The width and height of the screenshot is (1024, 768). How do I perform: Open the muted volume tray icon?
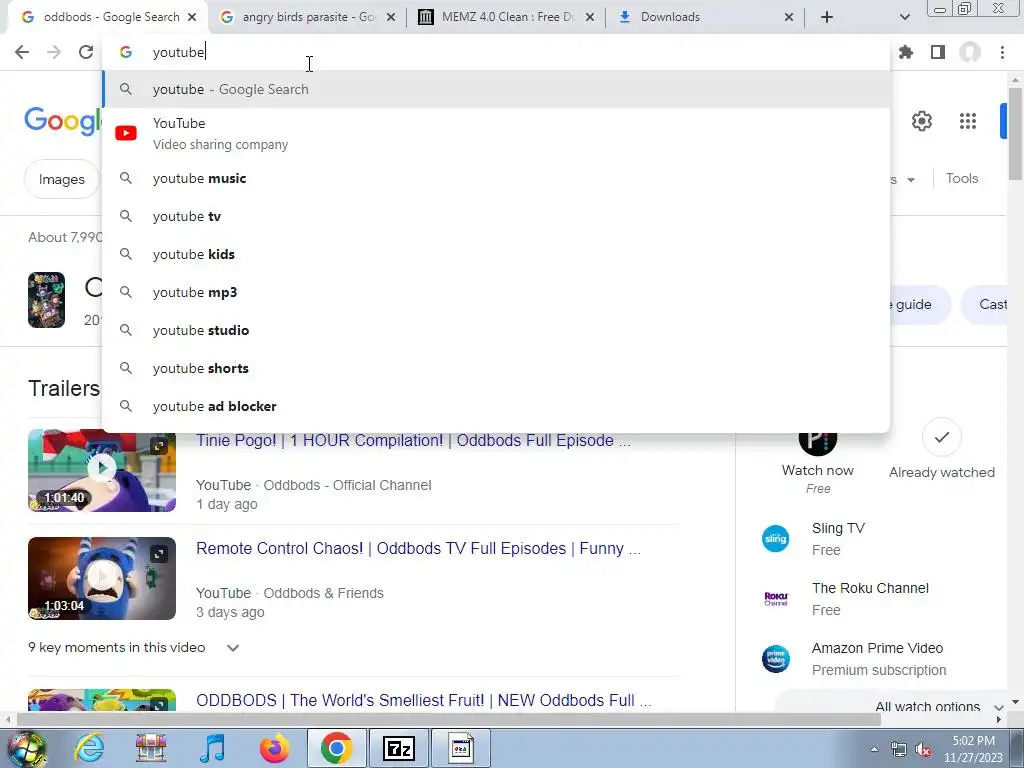coord(923,750)
